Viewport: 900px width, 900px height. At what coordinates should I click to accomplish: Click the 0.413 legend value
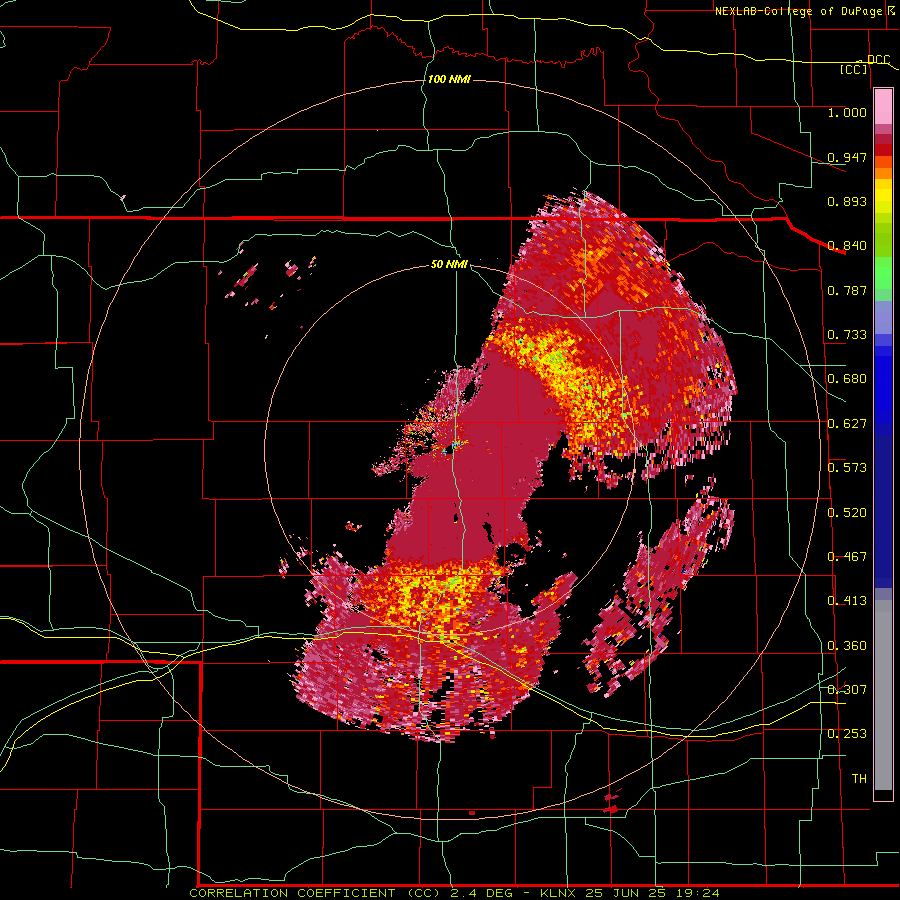(x=847, y=601)
